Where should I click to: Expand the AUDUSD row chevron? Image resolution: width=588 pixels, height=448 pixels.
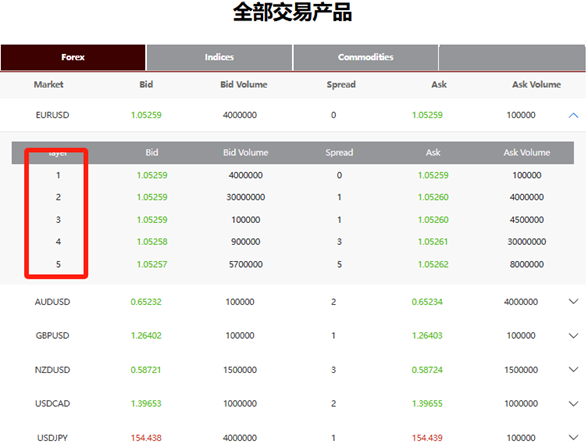[573, 301]
